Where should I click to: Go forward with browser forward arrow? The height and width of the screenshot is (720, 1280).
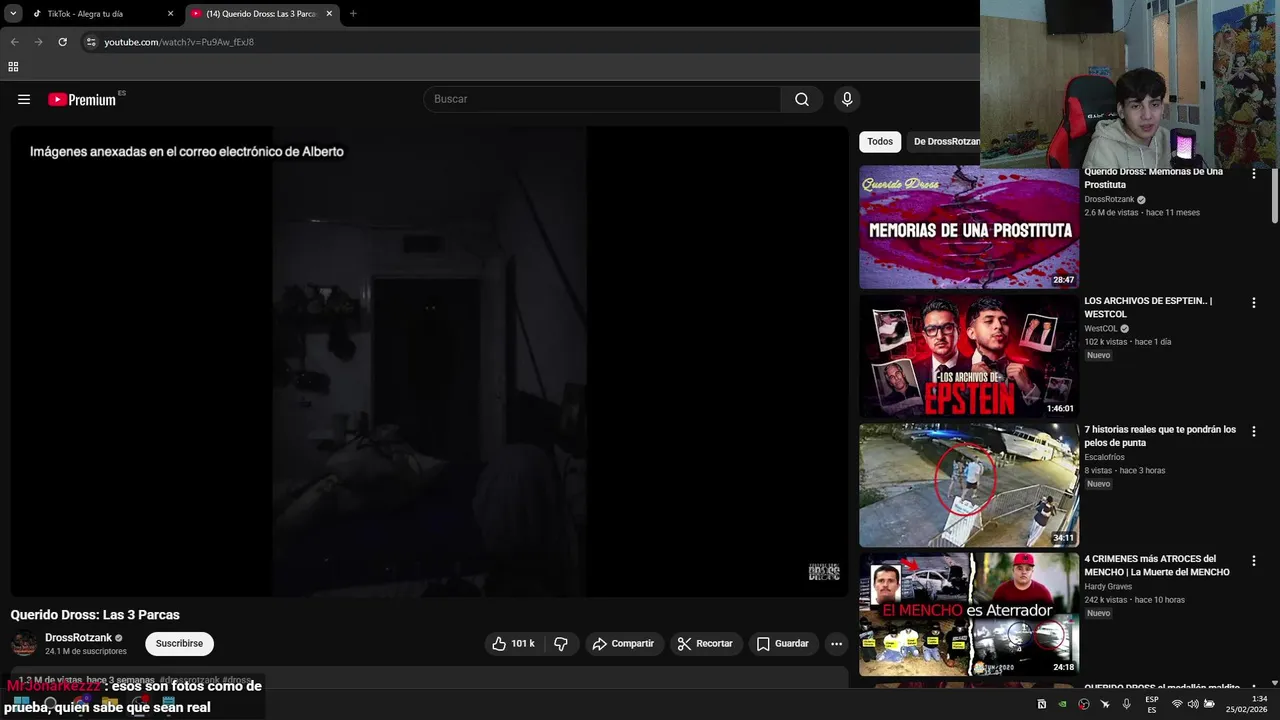pyautogui.click(x=38, y=42)
